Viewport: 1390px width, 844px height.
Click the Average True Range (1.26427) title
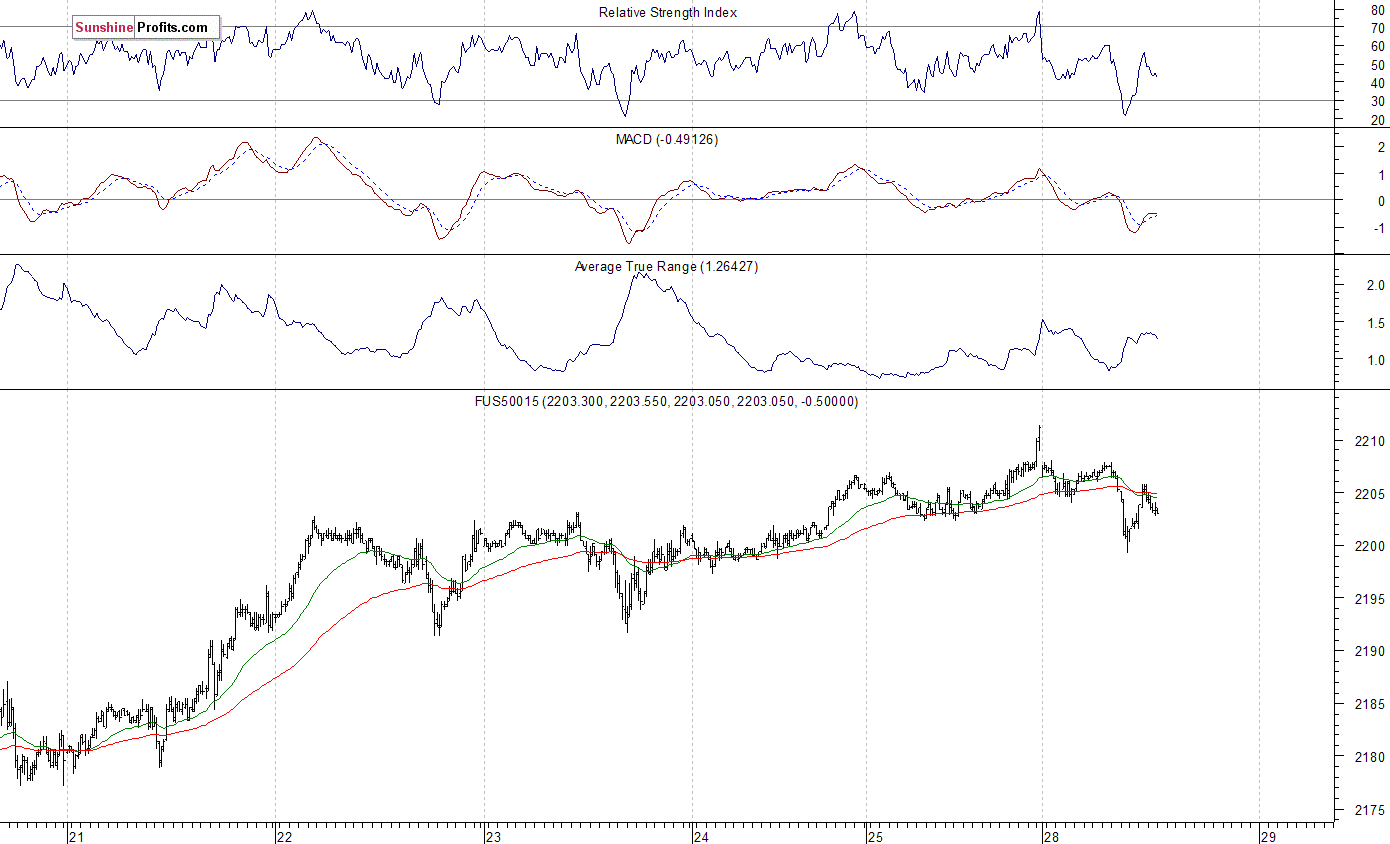pyautogui.click(x=666, y=266)
